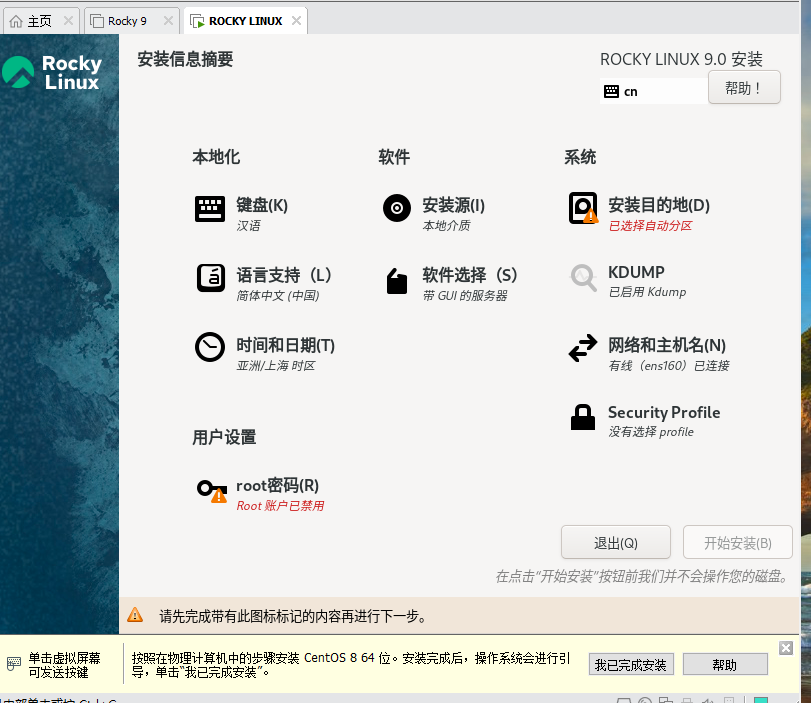Screen dimensions: 811x703
Task: Click the 帮助 button in the hint bar
Action: [725, 665]
